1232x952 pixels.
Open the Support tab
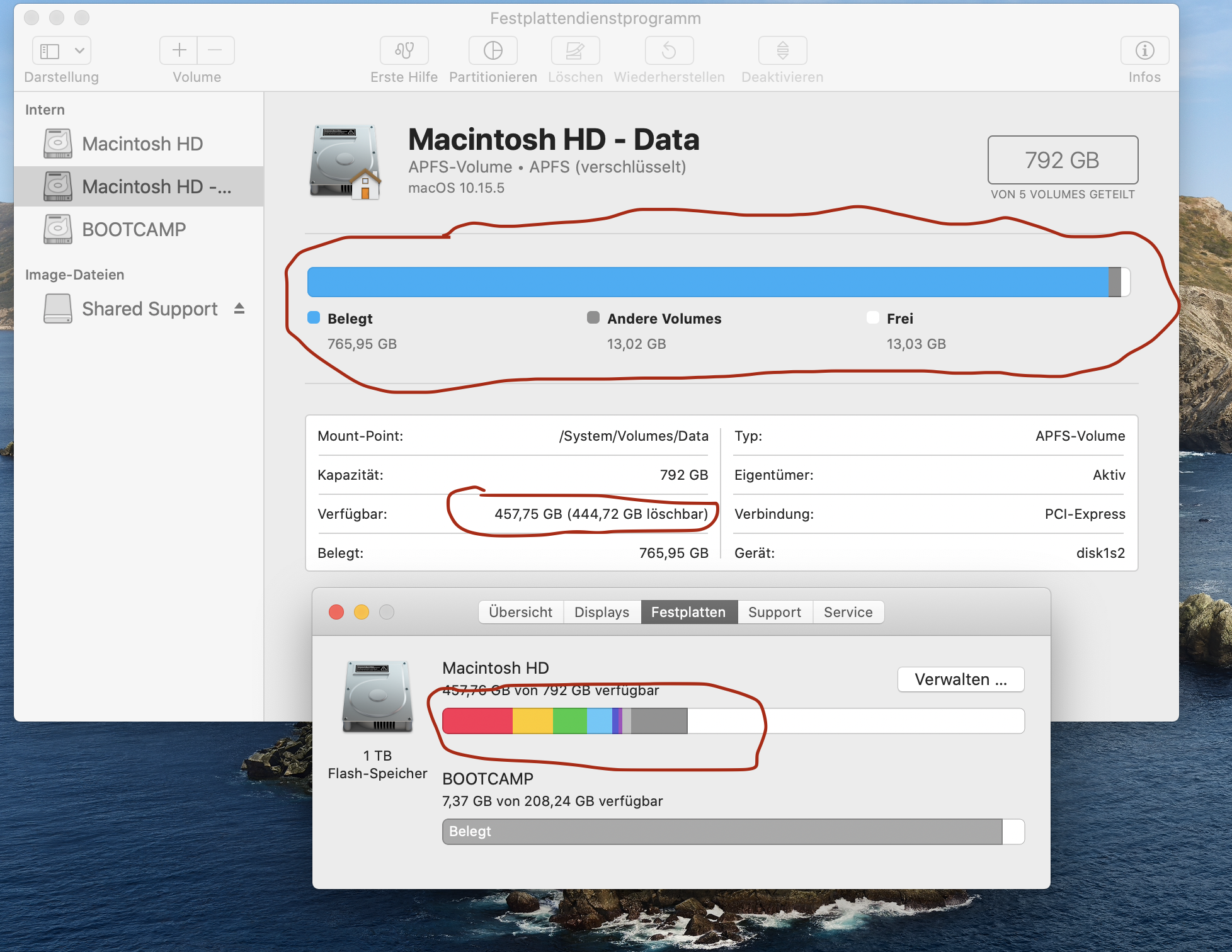point(774,612)
